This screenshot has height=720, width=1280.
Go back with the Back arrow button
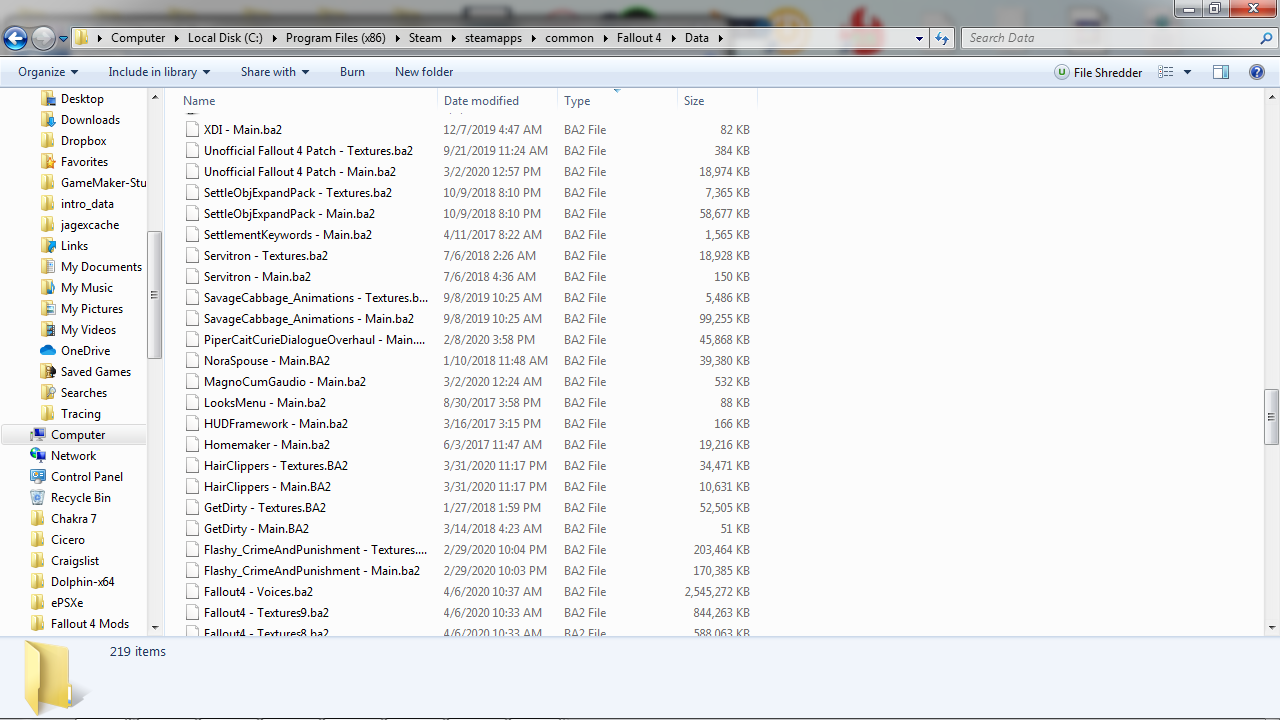click(x=15, y=39)
